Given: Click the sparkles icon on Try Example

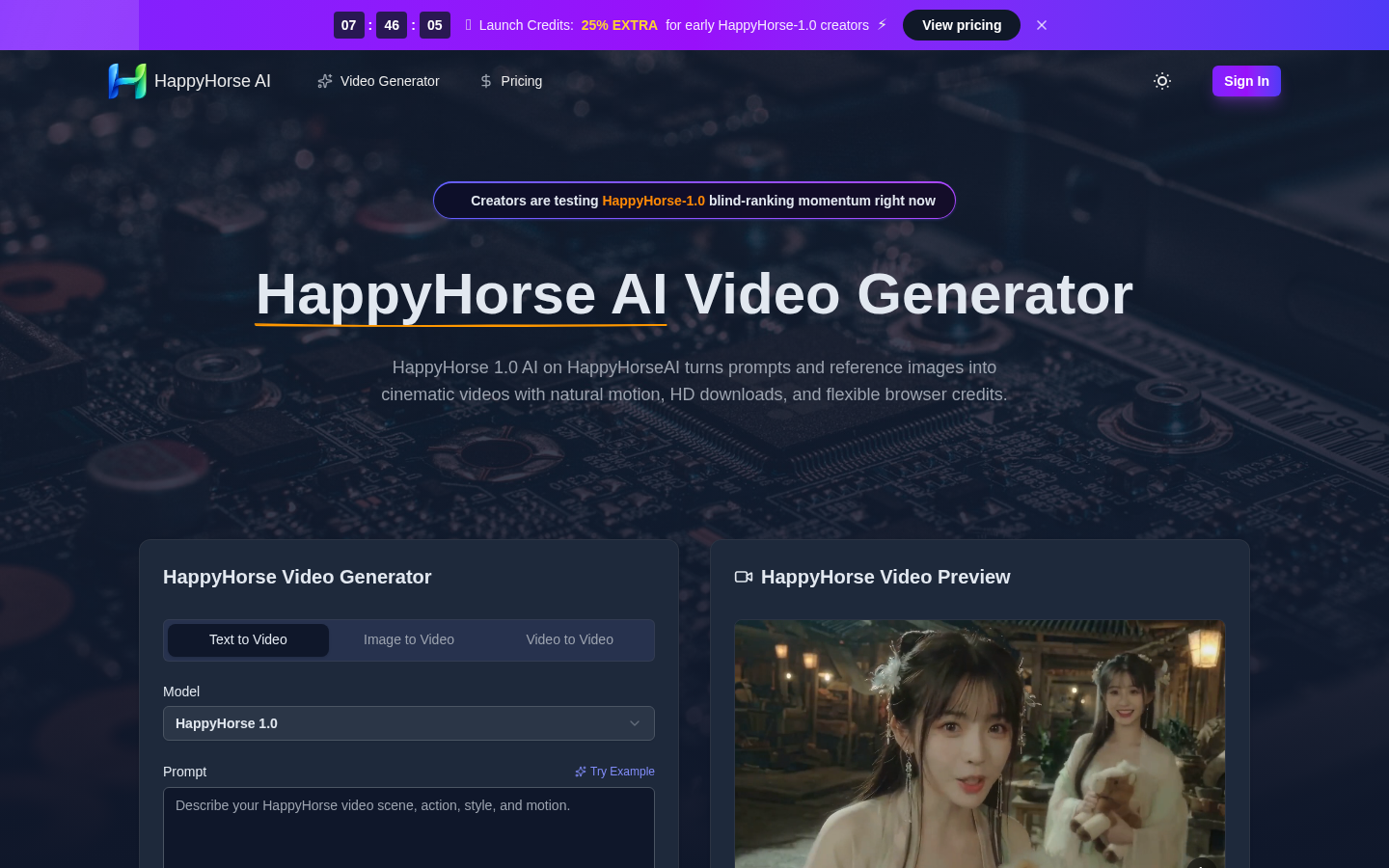Looking at the screenshot, I should coord(581,771).
